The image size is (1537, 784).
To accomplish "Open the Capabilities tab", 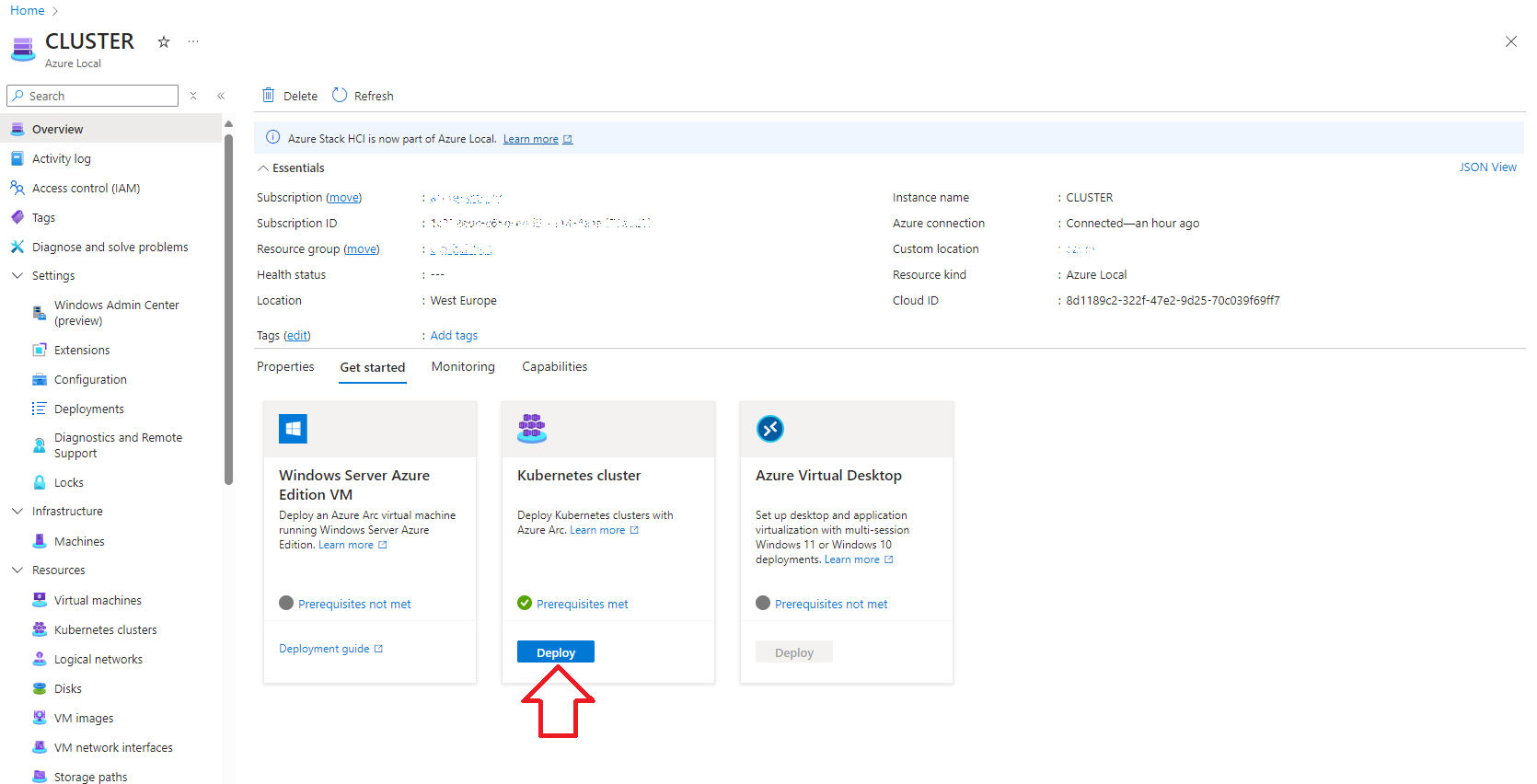I will pyautogui.click(x=555, y=366).
